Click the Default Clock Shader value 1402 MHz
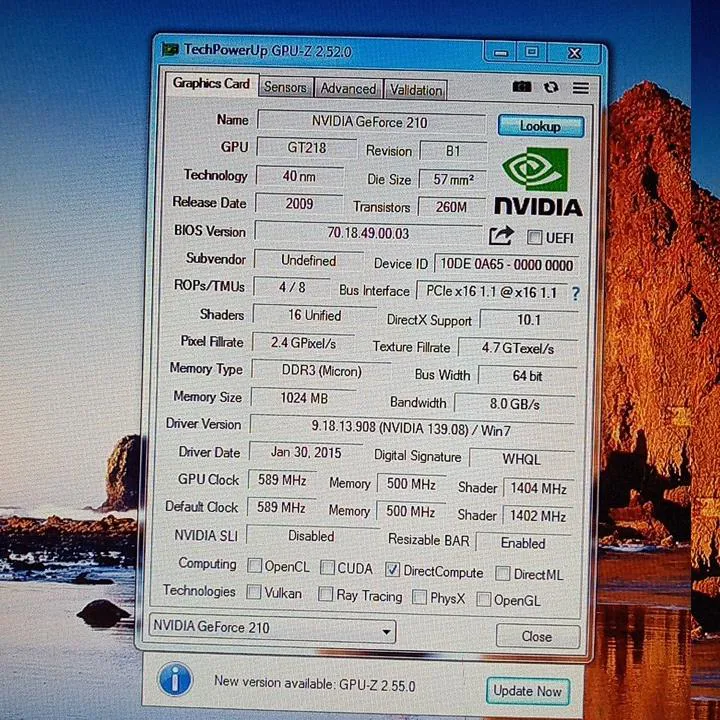 [537, 516]
